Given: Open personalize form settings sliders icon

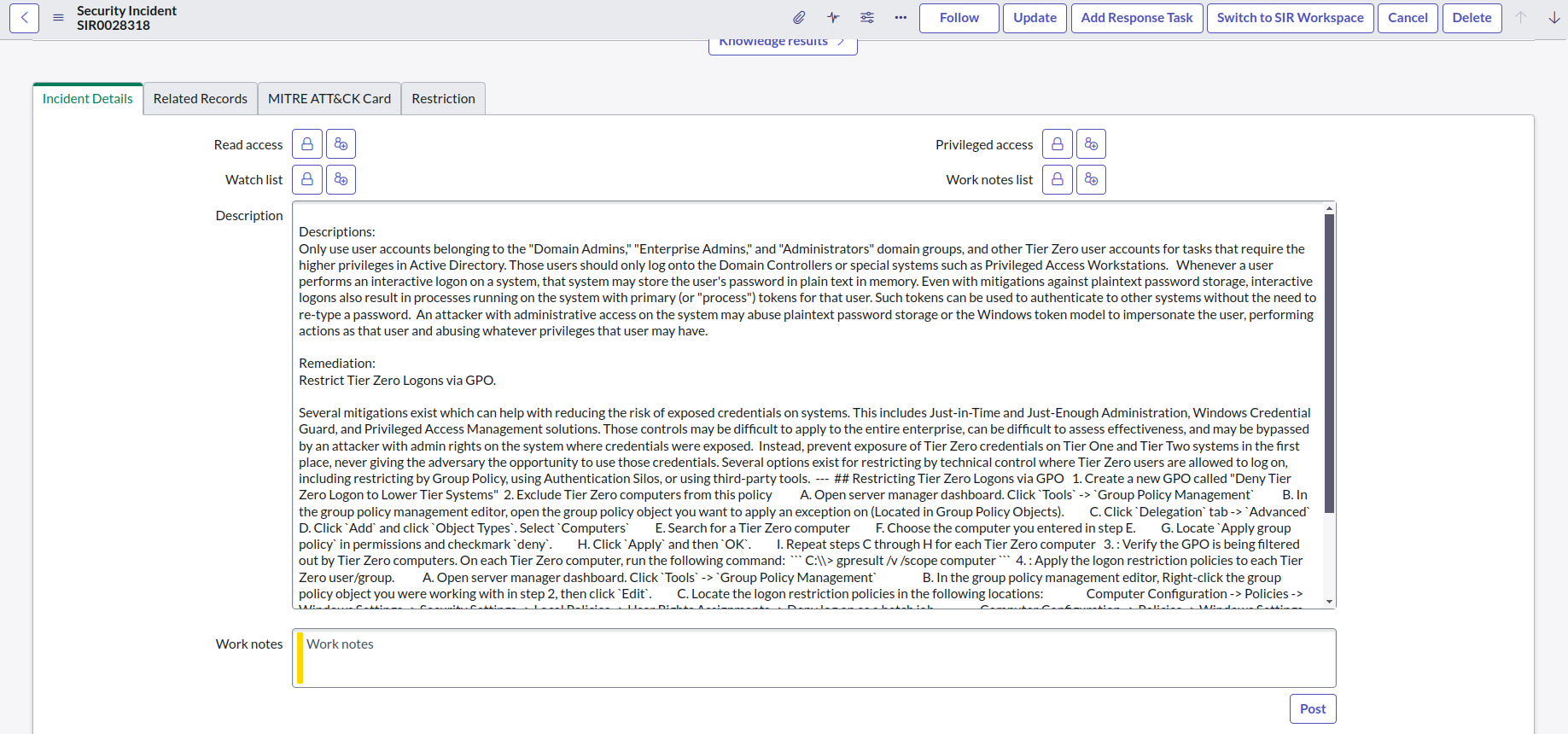Looking at the screenshot, I should 867,18.
